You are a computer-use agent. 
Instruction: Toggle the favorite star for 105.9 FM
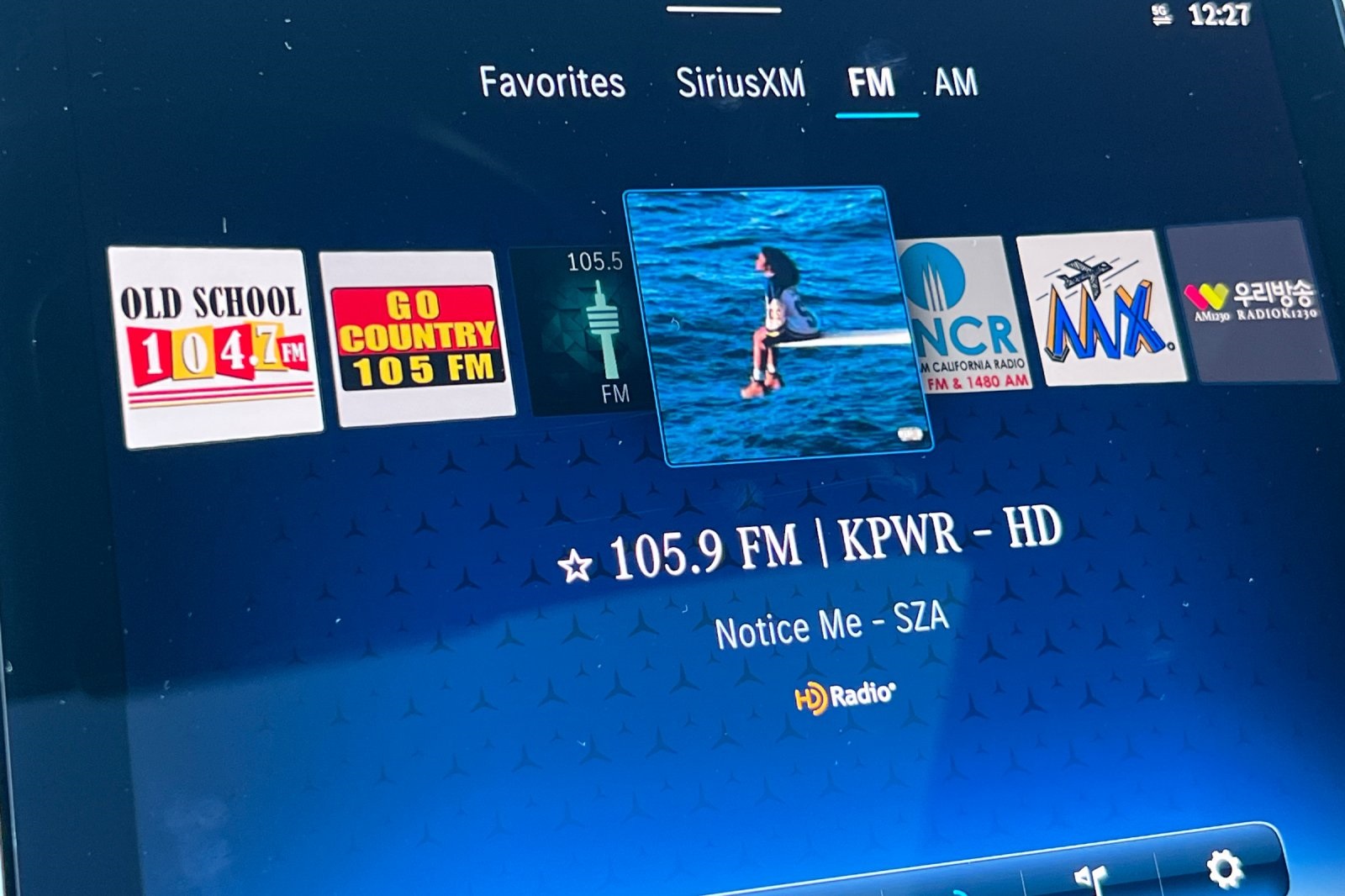[x=575, y=567]
